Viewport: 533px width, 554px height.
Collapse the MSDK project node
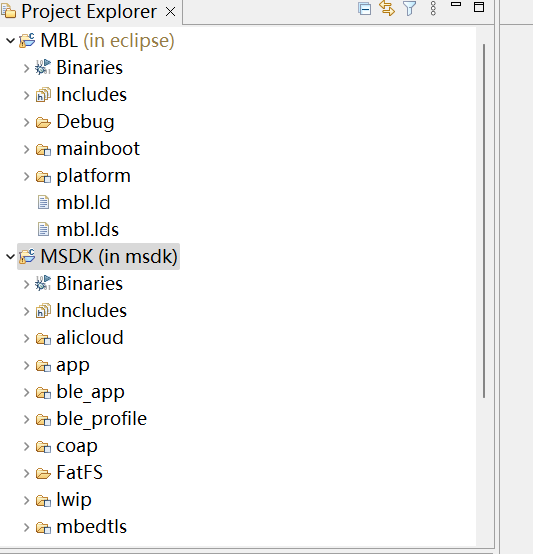[x=11, y=257]
